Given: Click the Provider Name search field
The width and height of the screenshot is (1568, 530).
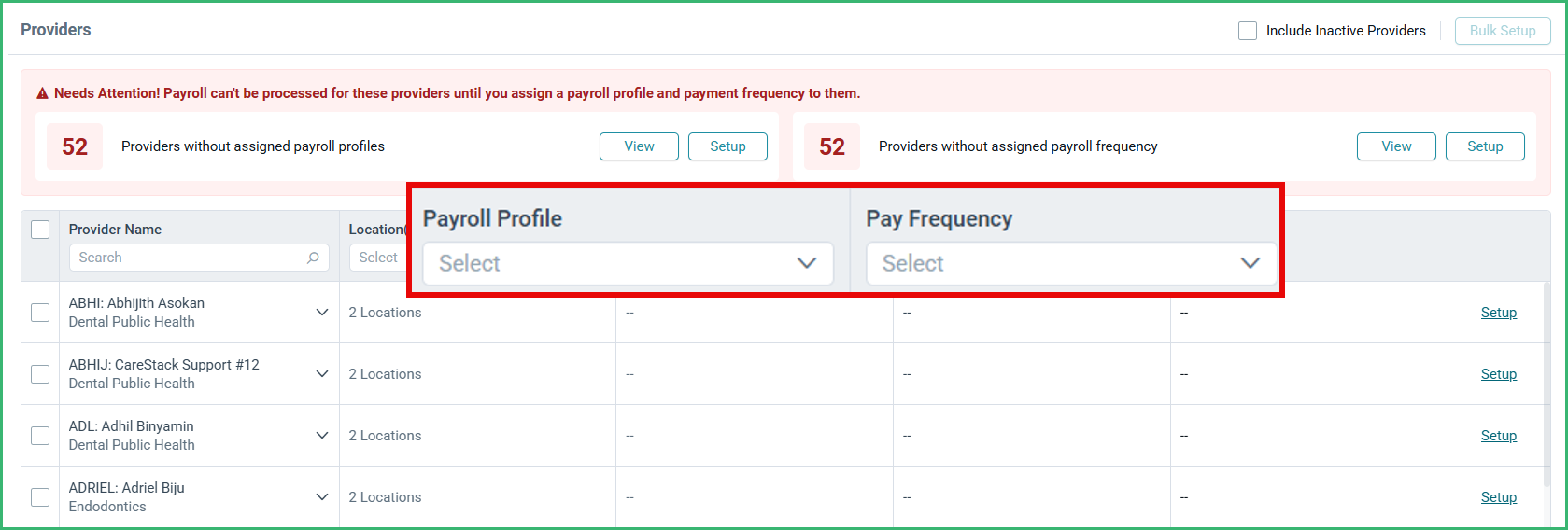Looking at the screenshot, I should coord(199,258).
